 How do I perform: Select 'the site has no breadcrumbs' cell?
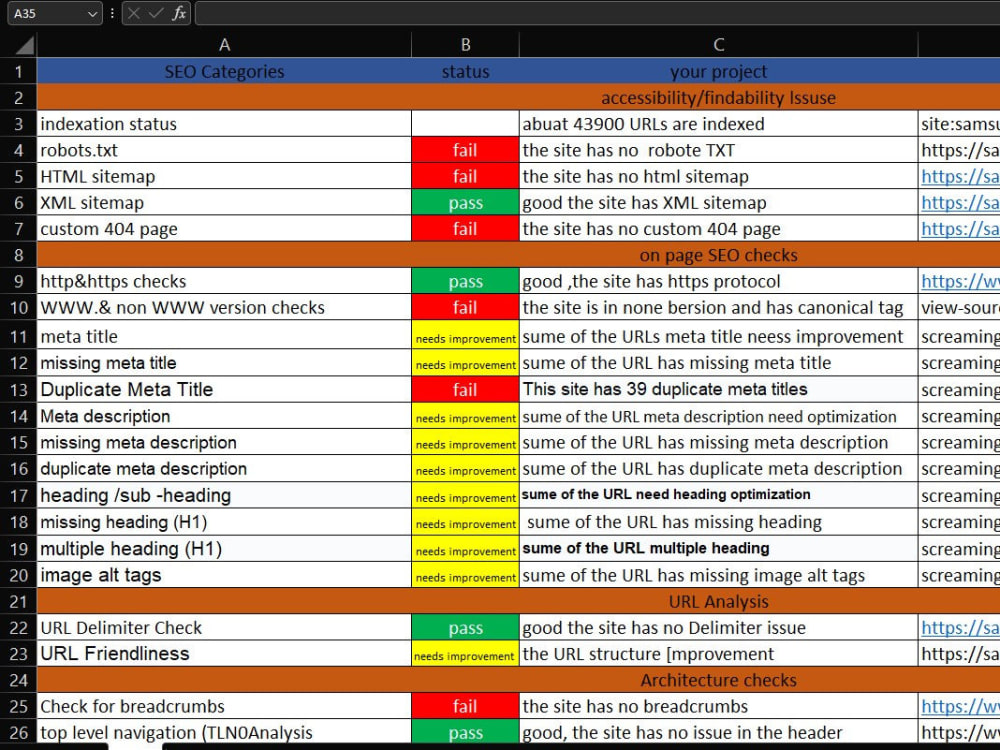[x=719, y=706]
